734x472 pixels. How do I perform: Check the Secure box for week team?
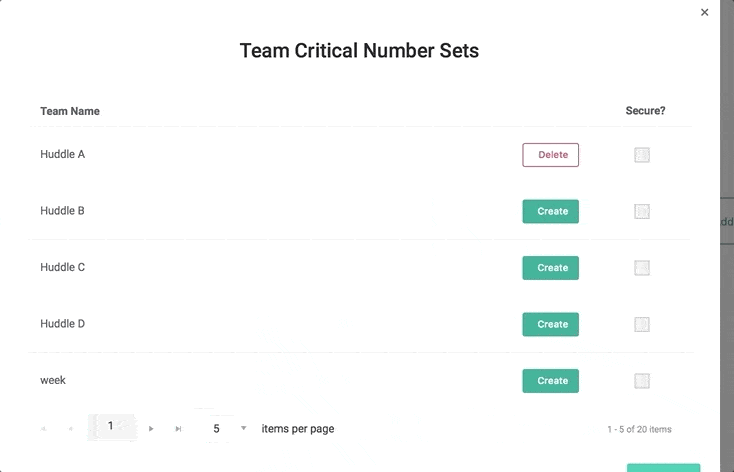coord(642,381)
